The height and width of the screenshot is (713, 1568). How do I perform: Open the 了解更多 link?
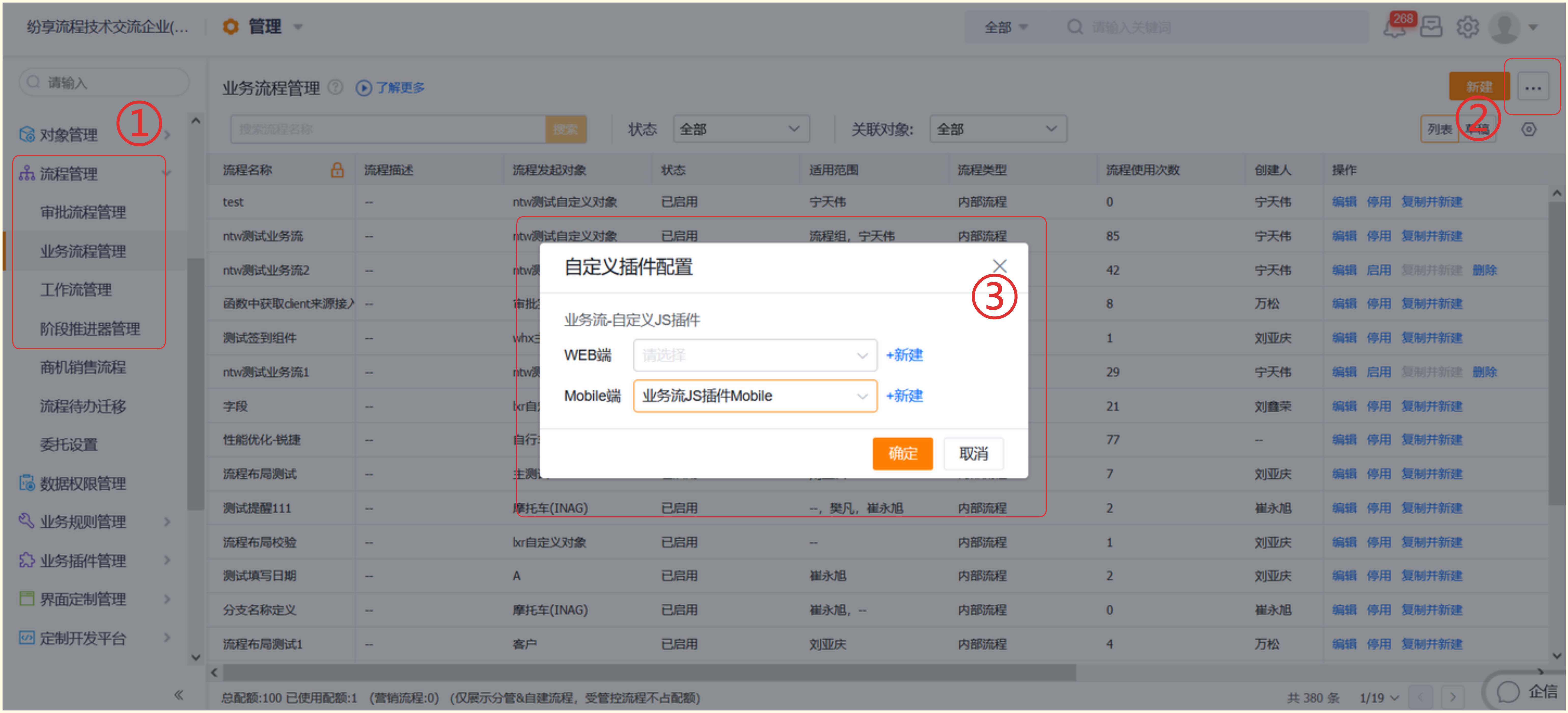(x=400, y=88)
